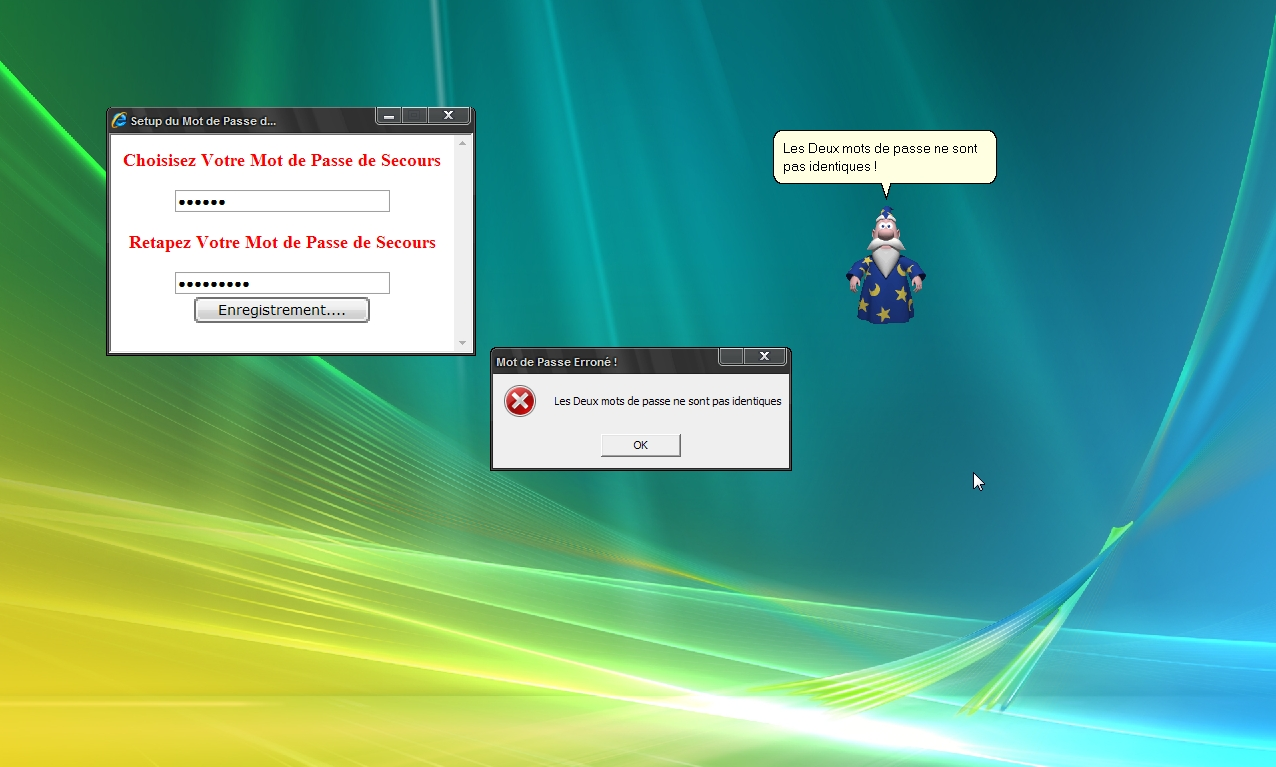1276x767 pixels.
Task: Minimize the Setup du Mot de Passe window
Action: pyautogui.click(x=389, y=116)
